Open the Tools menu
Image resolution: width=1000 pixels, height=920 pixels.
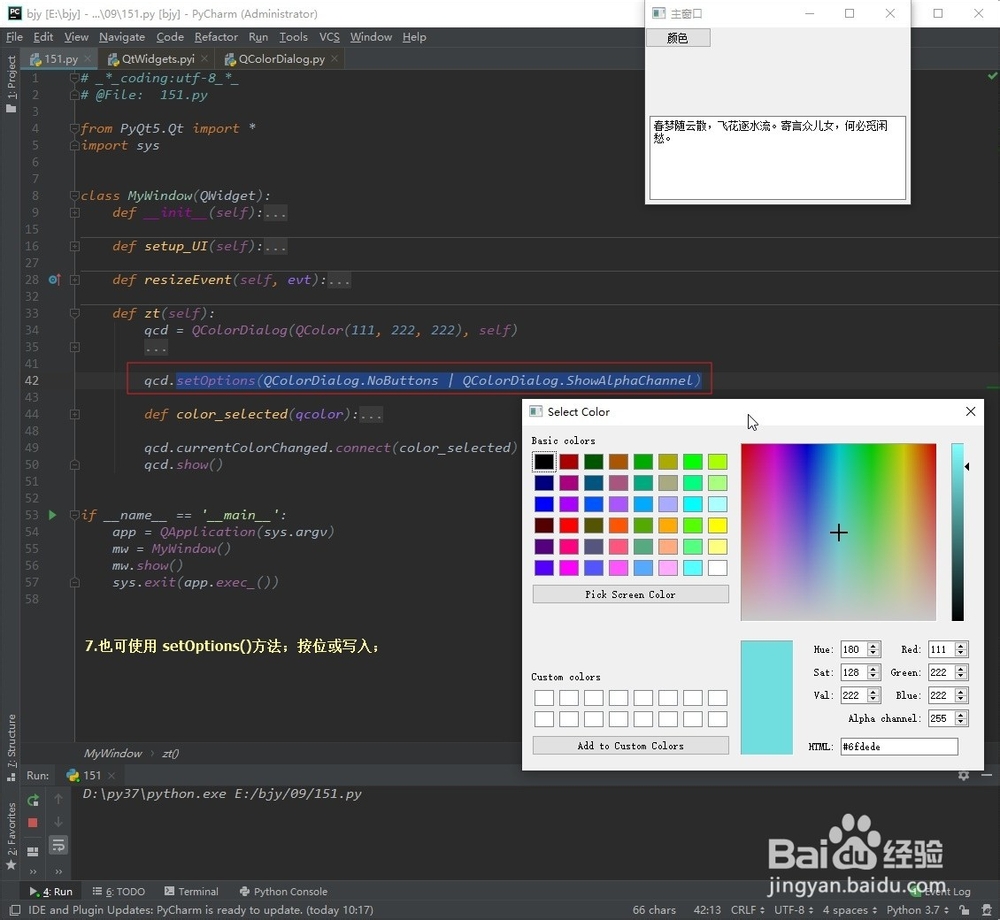[293, 37]
